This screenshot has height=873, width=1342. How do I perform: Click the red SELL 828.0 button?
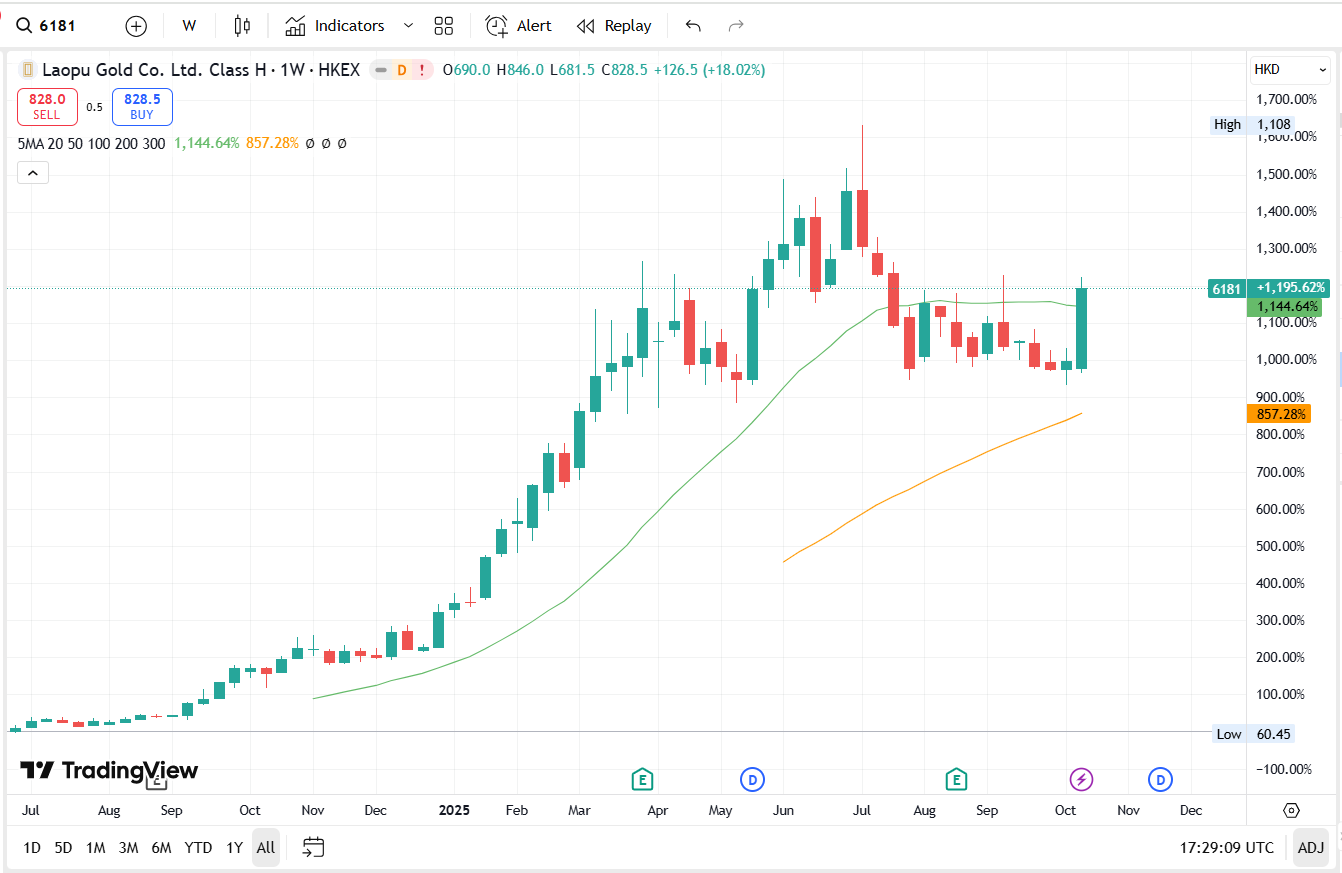pyautogui.click(x=47, y=106)
